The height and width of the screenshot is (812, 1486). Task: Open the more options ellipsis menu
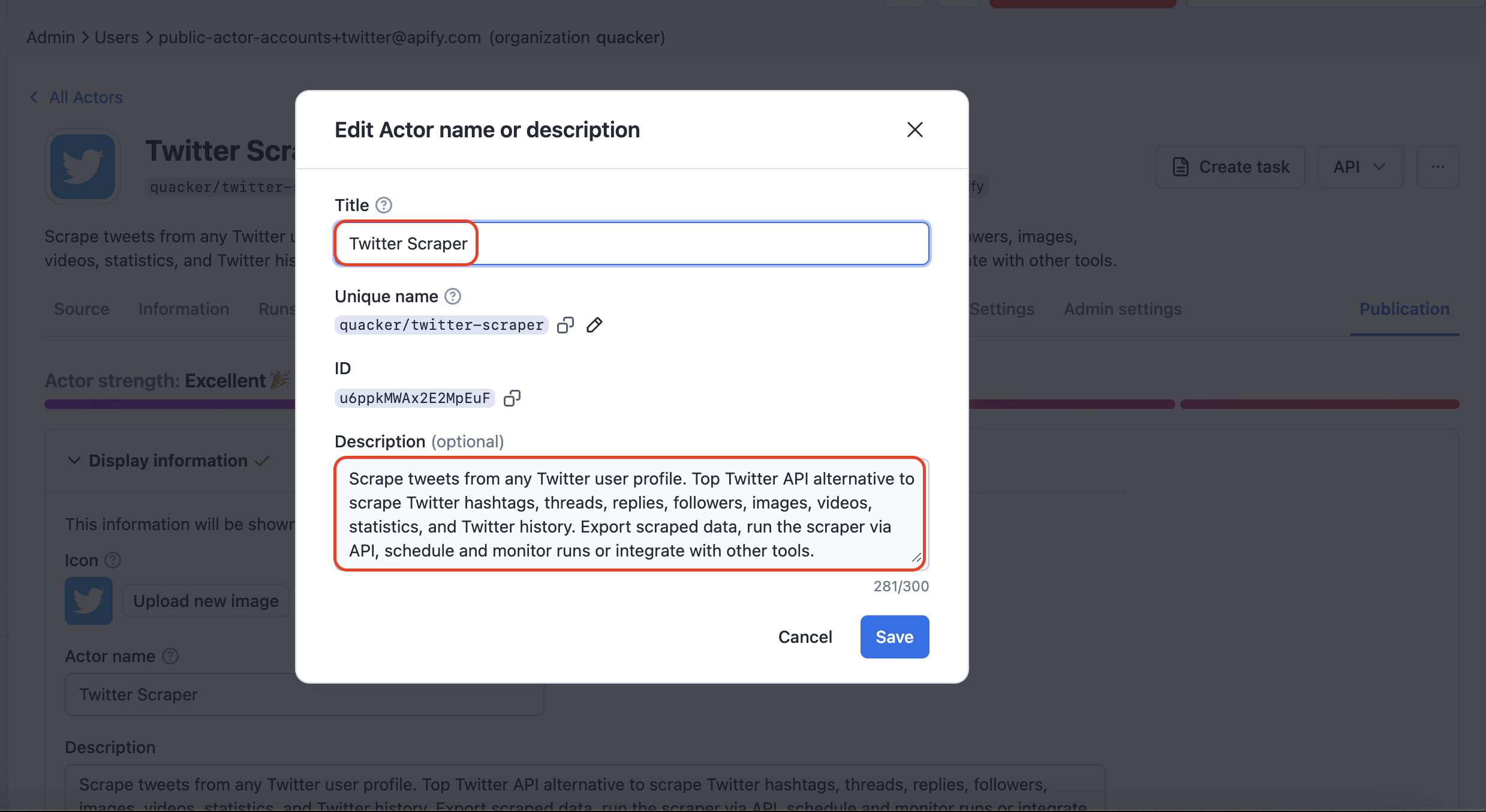[1438, 166]
